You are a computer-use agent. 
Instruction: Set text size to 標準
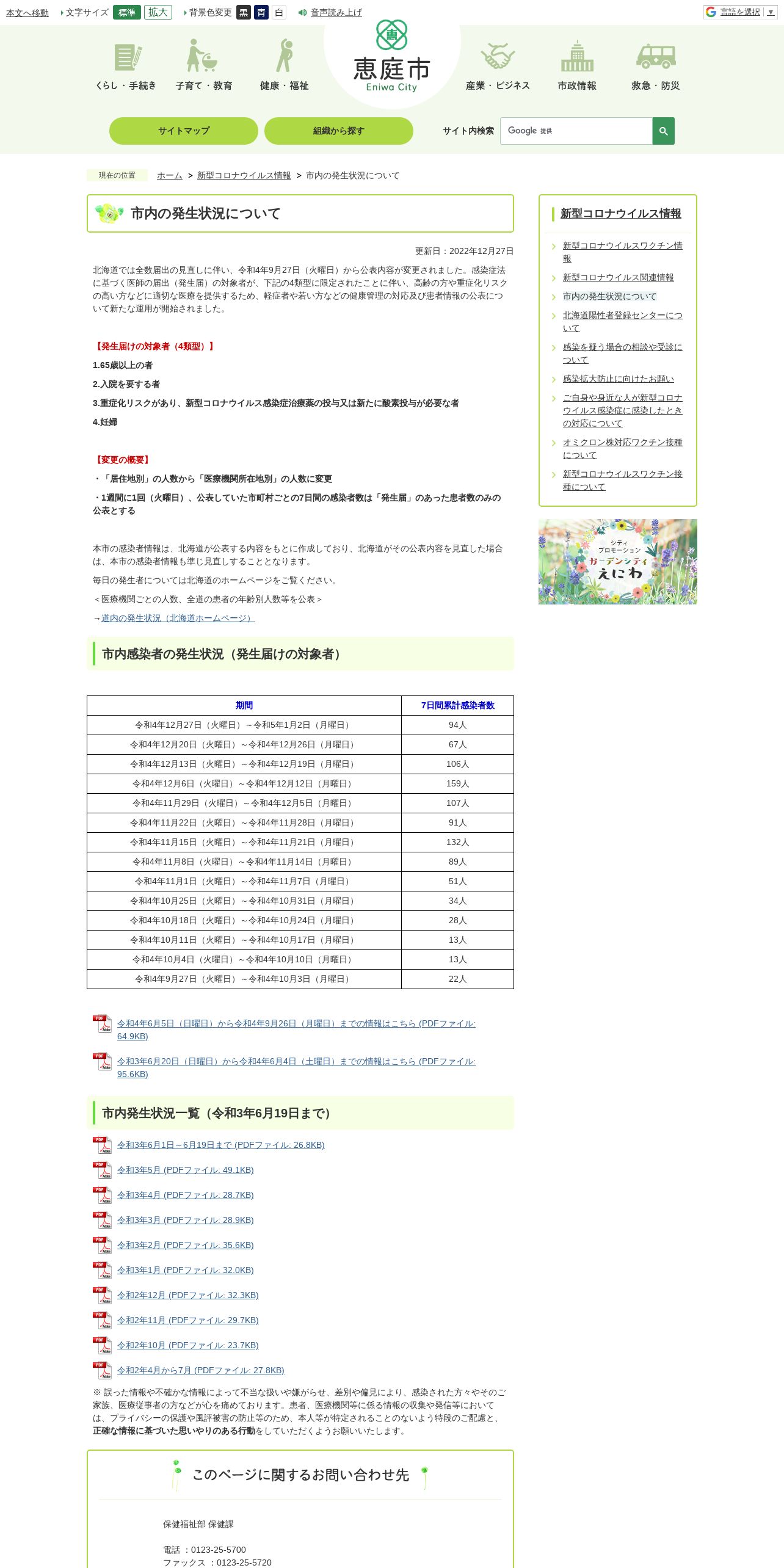127,12
